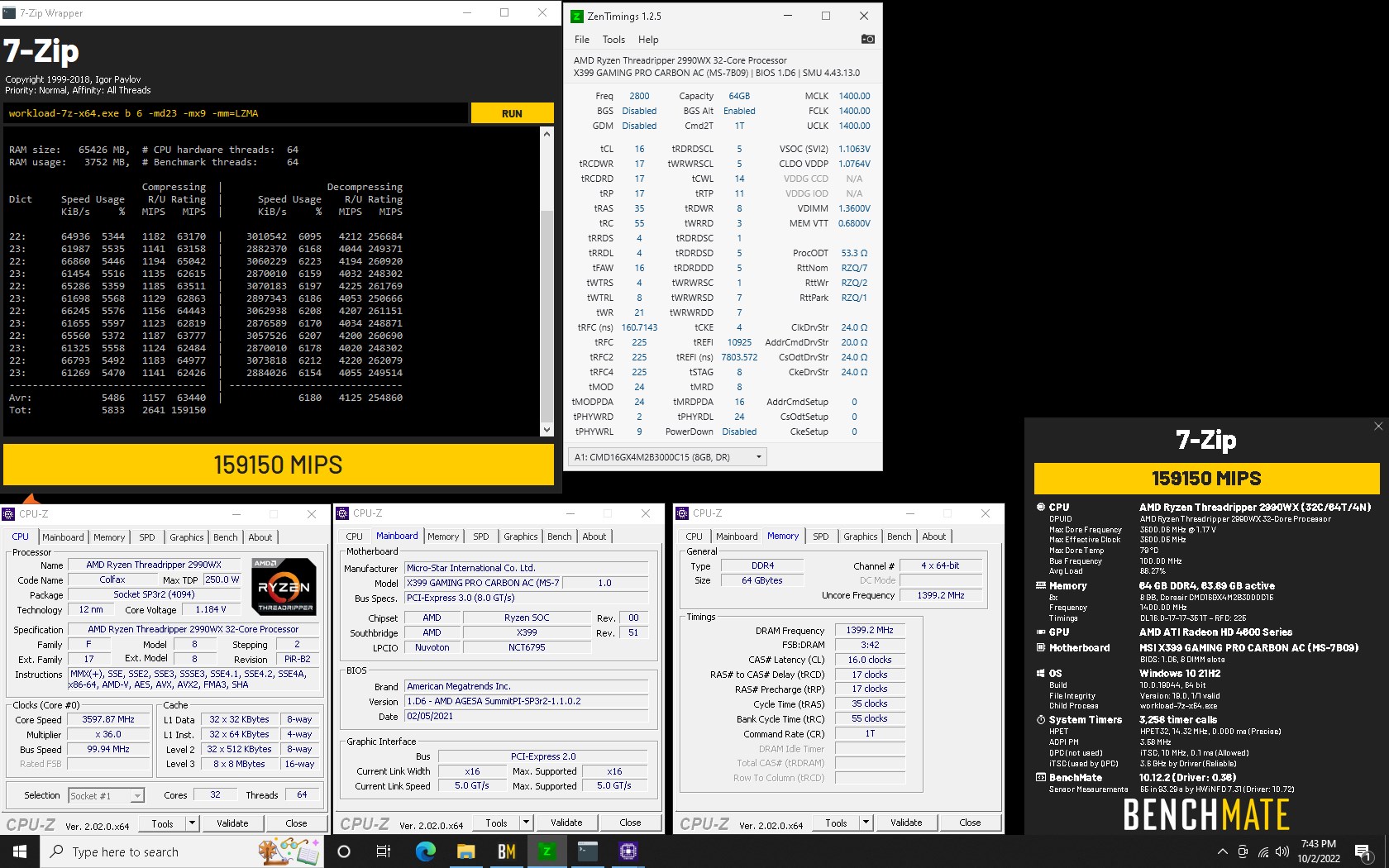Viewport: 1389px width, 868px height.
Task: Switch to CPU-Z taskbar icon
Action: tap(628, 851)
